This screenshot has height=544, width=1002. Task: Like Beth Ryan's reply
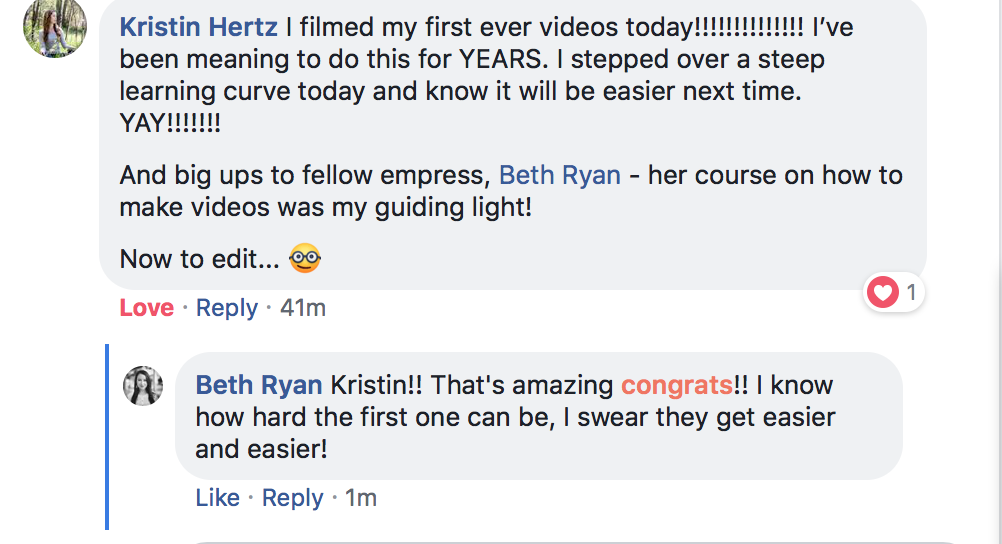(x=218, y=498)
